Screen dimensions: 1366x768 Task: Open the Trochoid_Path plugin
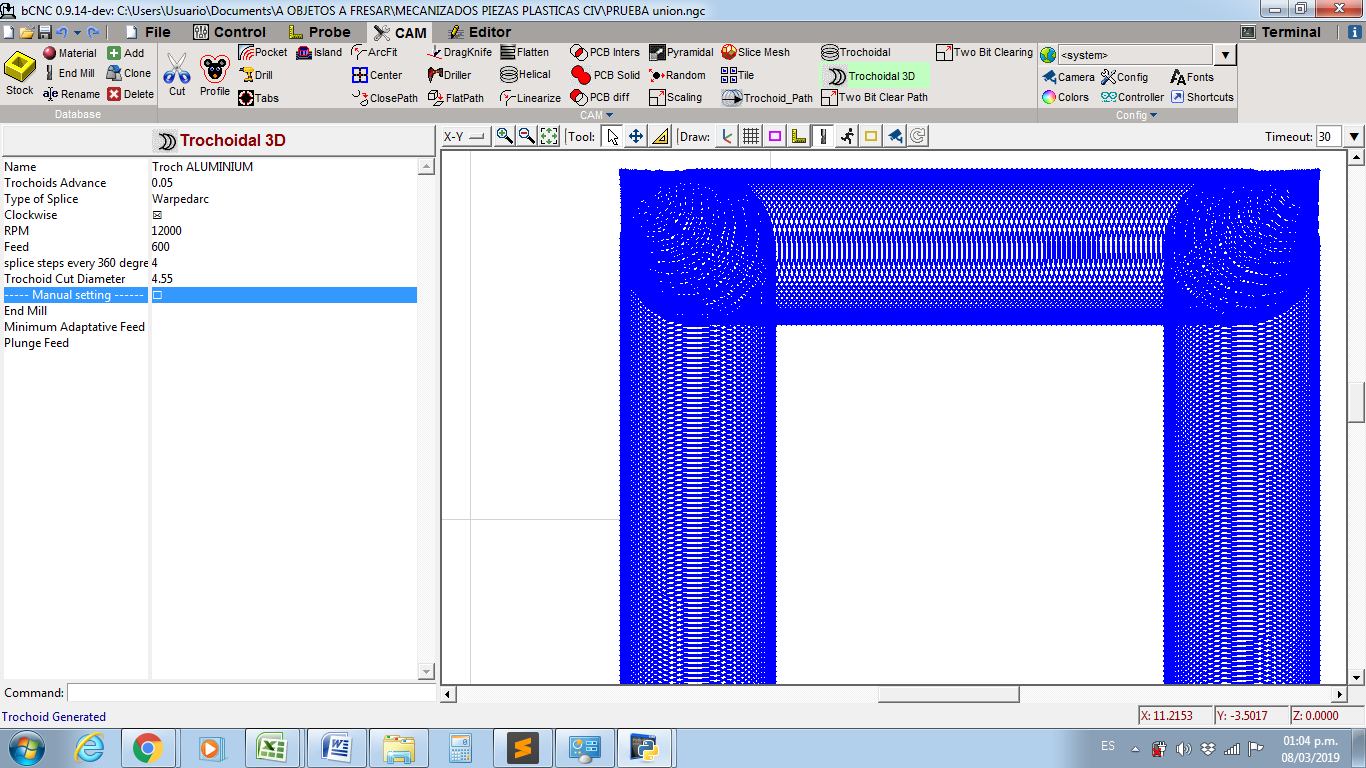(x=767, y=98)
